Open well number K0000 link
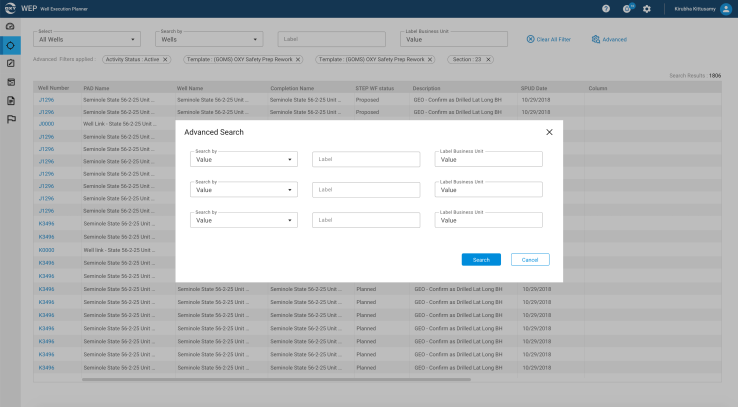 click(46, 250)
